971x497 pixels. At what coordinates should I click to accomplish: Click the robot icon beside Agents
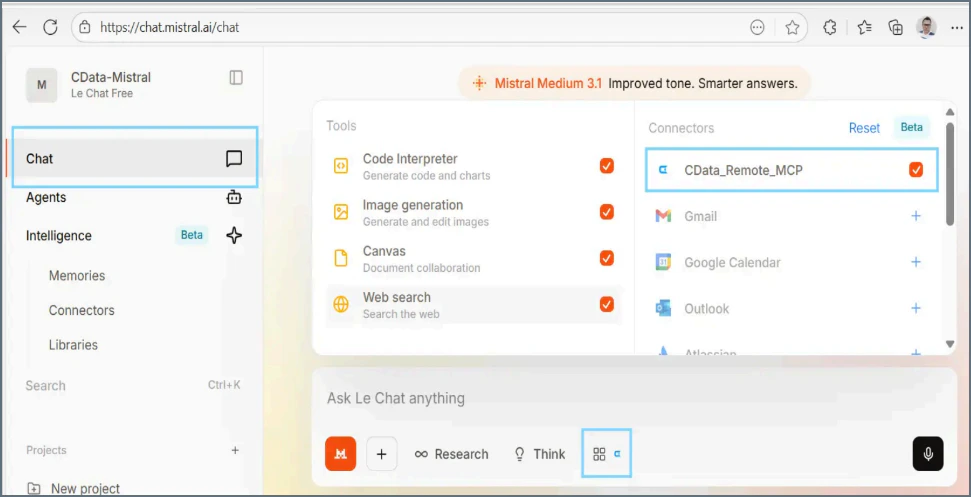pos(233,198)
